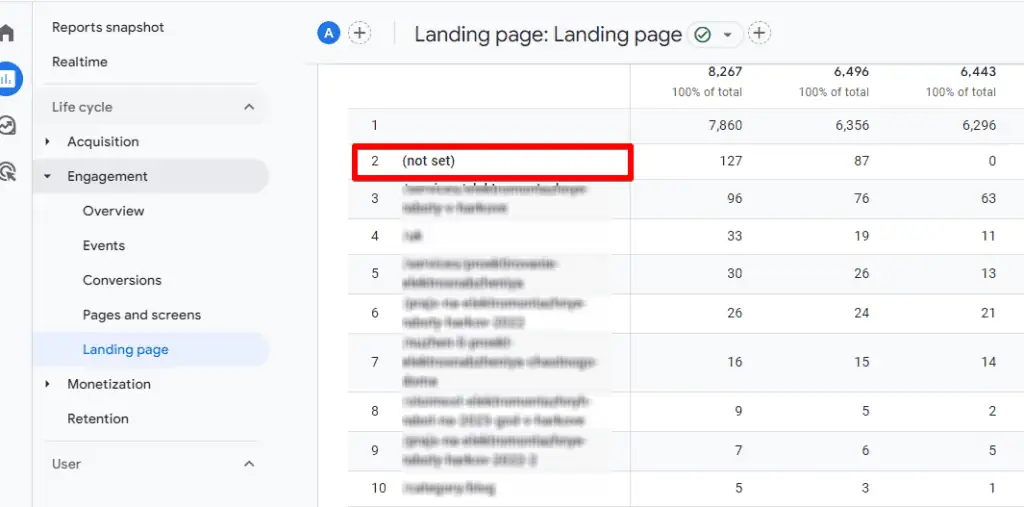Select the Acquisition menu item
Screen dimensions: 1024x507
103,142
